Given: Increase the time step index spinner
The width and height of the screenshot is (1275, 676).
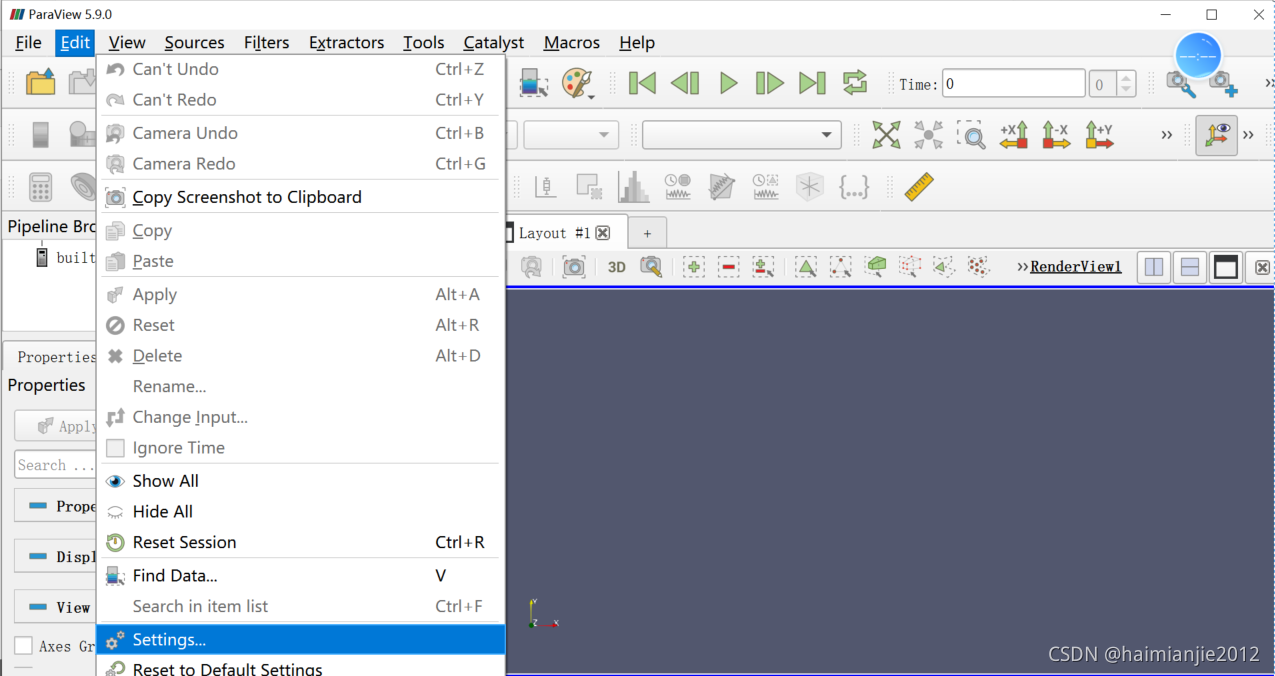Looking at the screenshot, I should 1127,78.
